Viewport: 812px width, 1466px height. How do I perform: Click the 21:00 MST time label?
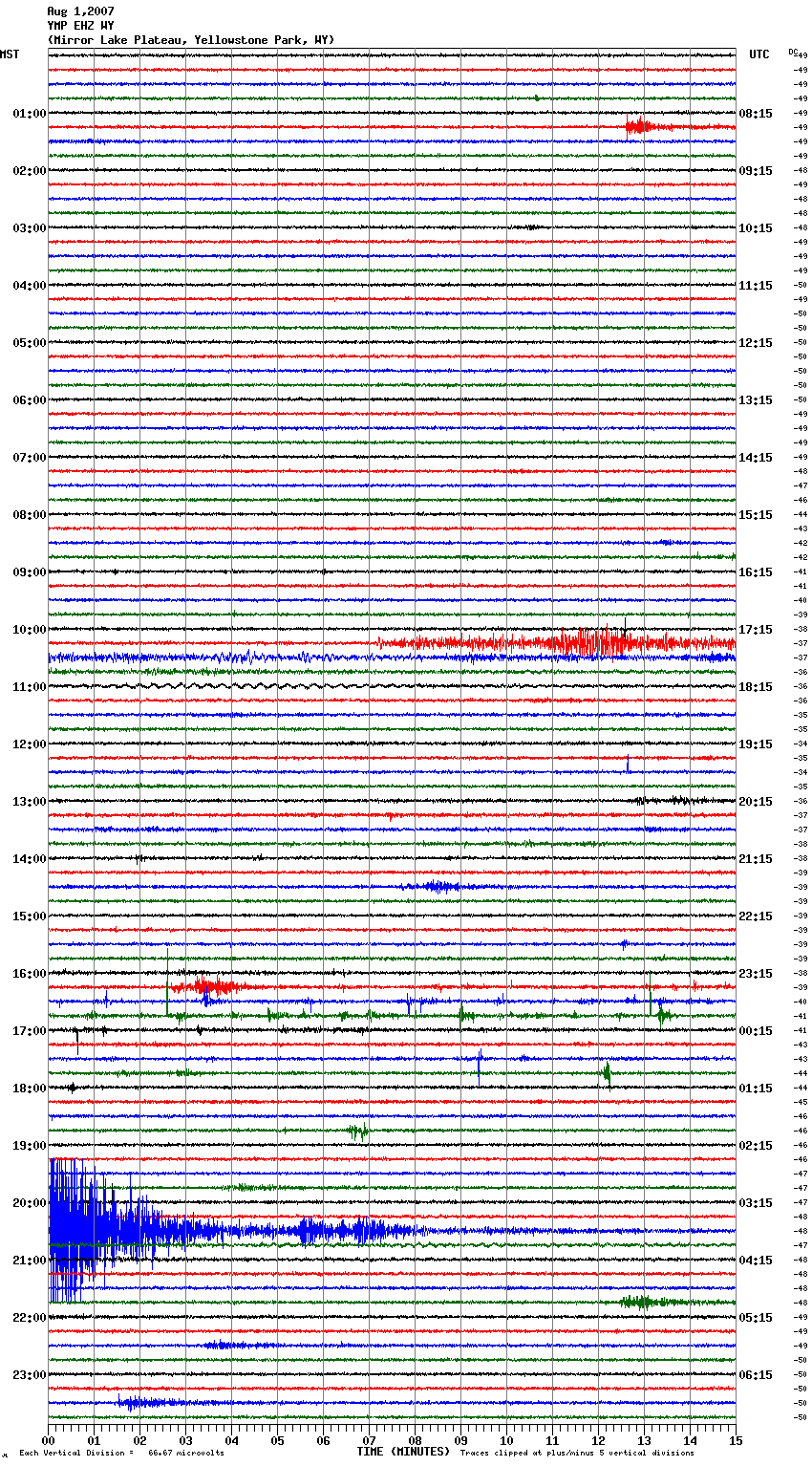click(x=29, y=1261)
